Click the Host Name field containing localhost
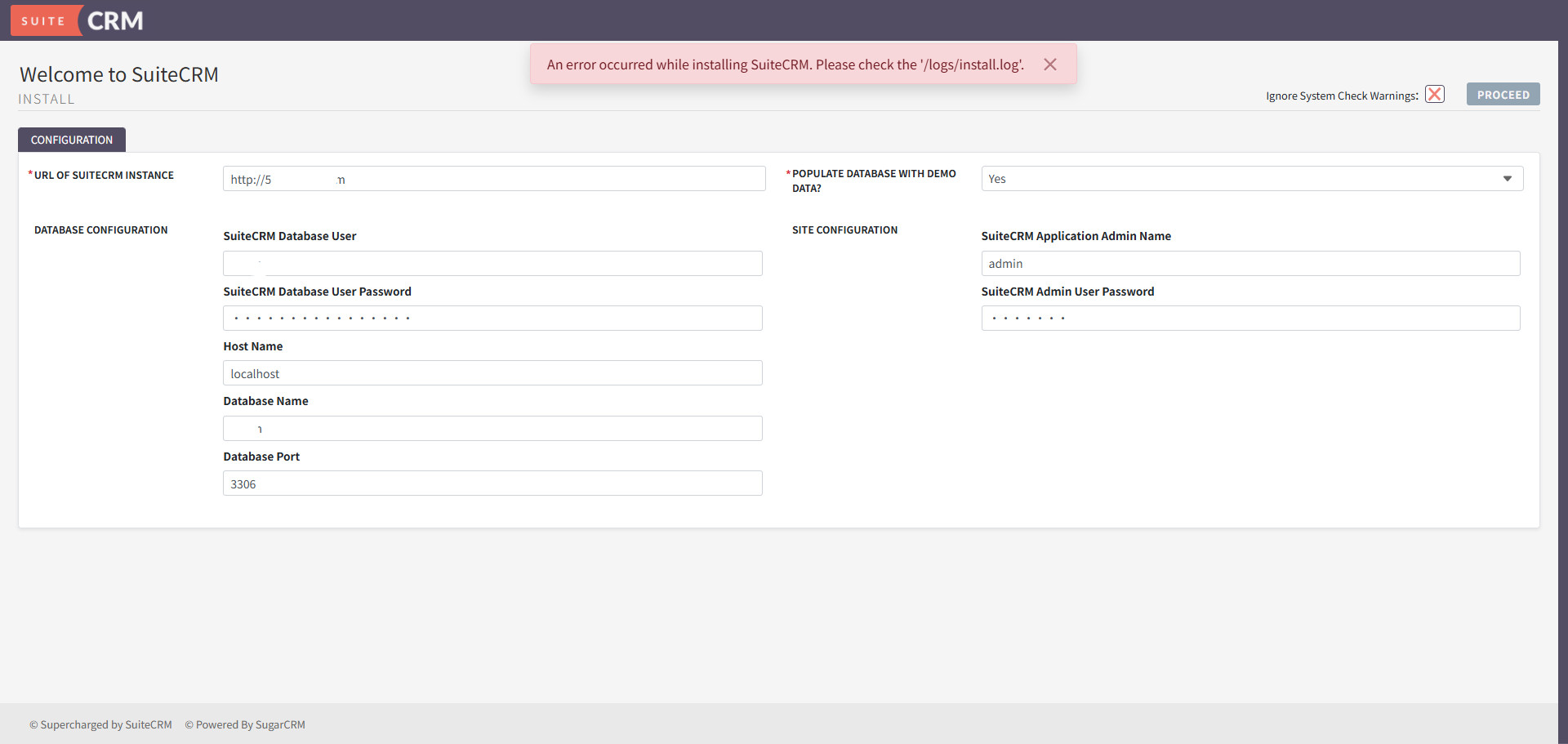1568x744 pixels. coord(492,373)
